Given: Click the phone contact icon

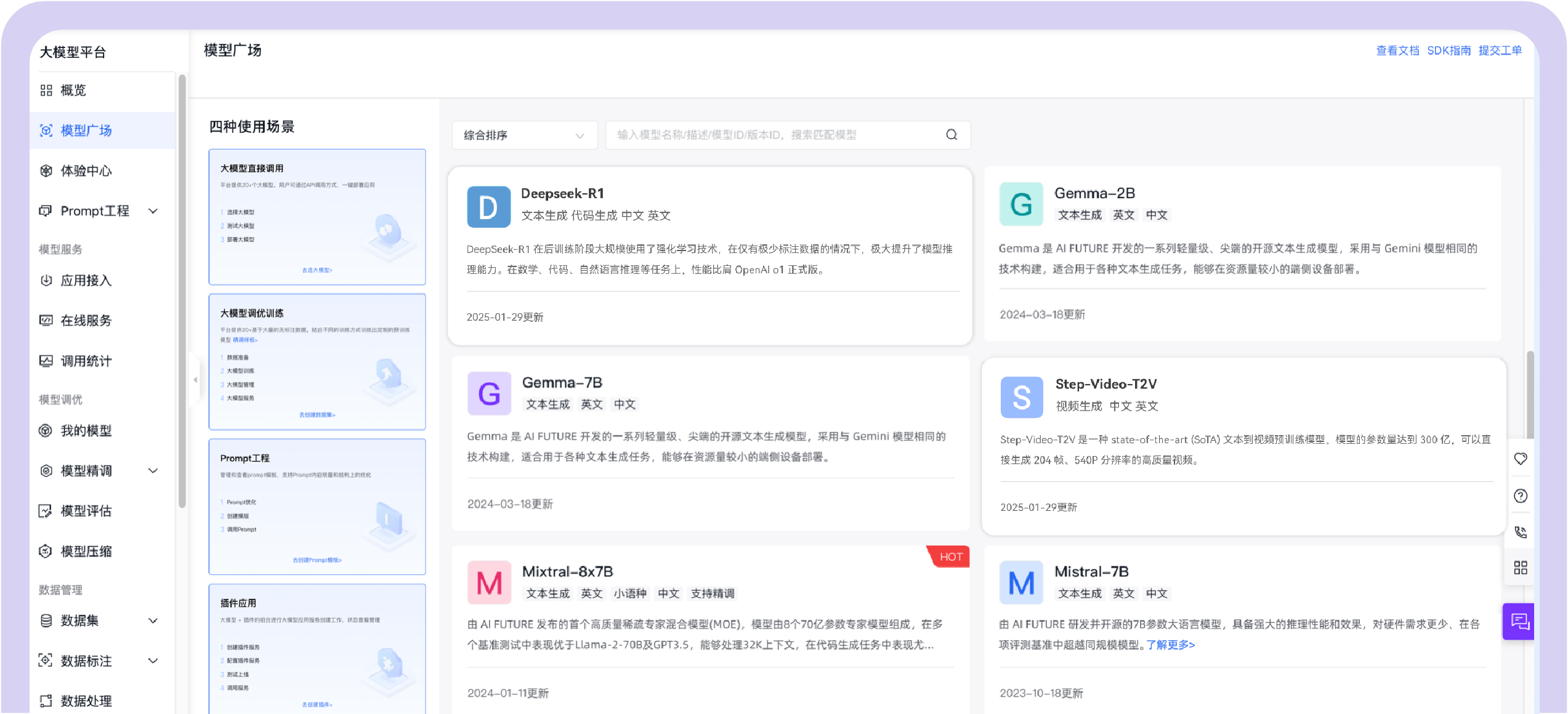Looking at the screenshot, I should point(1521,532).
